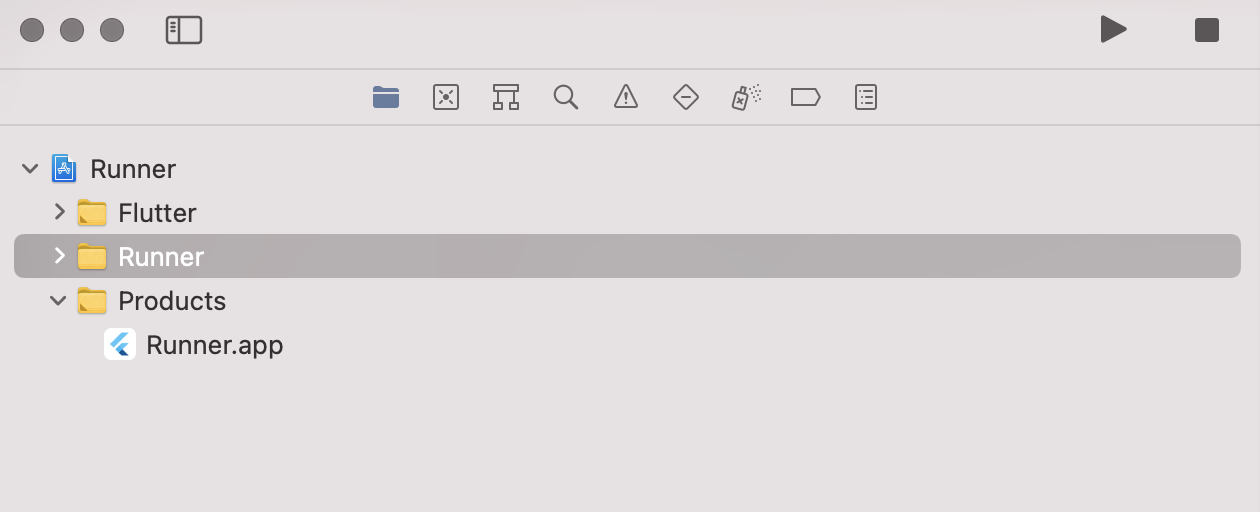Show the Issue navigator warning triangle

[x=626, y=97]
